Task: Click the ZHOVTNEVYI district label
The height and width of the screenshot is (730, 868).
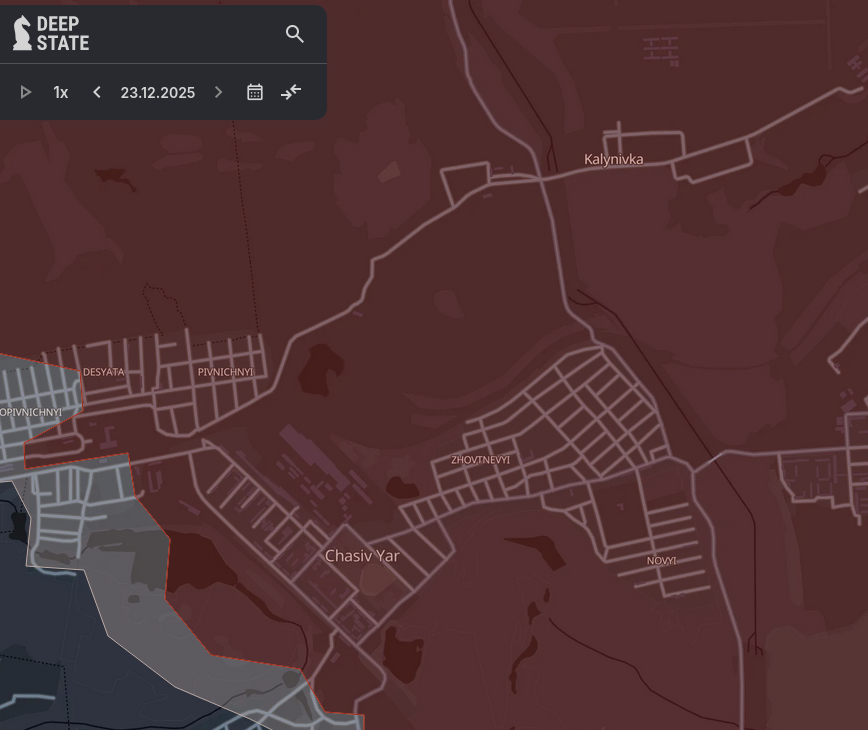Action: click(x=480, y=460)
